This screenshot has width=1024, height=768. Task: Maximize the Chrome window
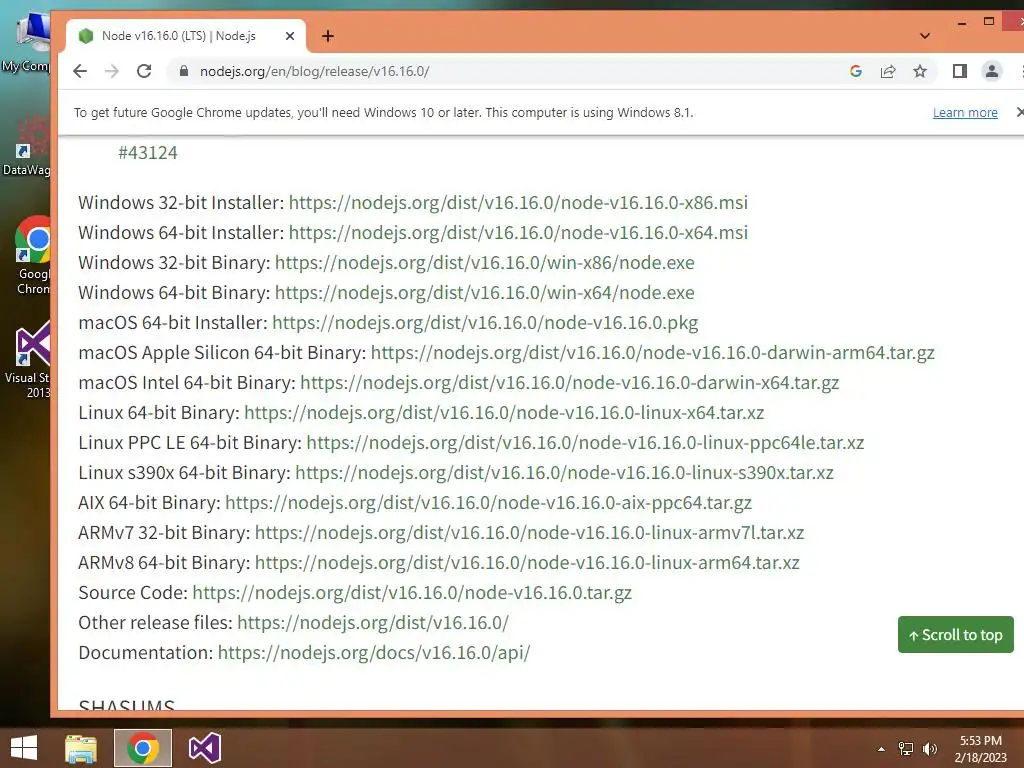pyautogui.click(x=989, y=22)
